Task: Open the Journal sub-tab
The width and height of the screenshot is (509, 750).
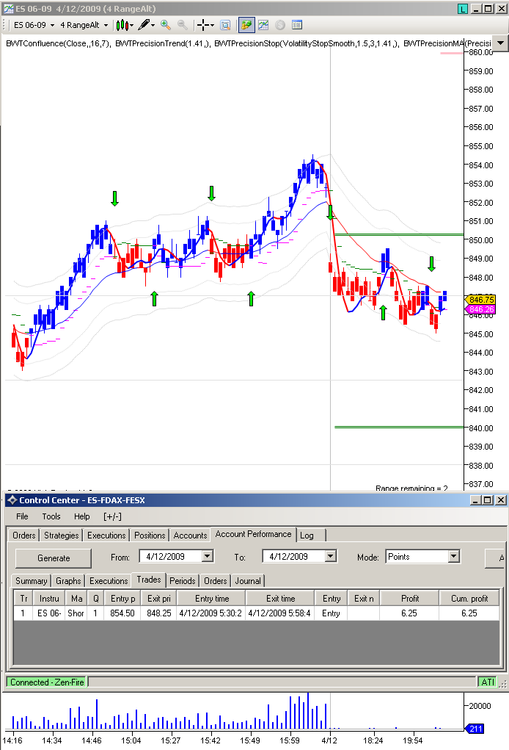Action: [x=248, y=581]
